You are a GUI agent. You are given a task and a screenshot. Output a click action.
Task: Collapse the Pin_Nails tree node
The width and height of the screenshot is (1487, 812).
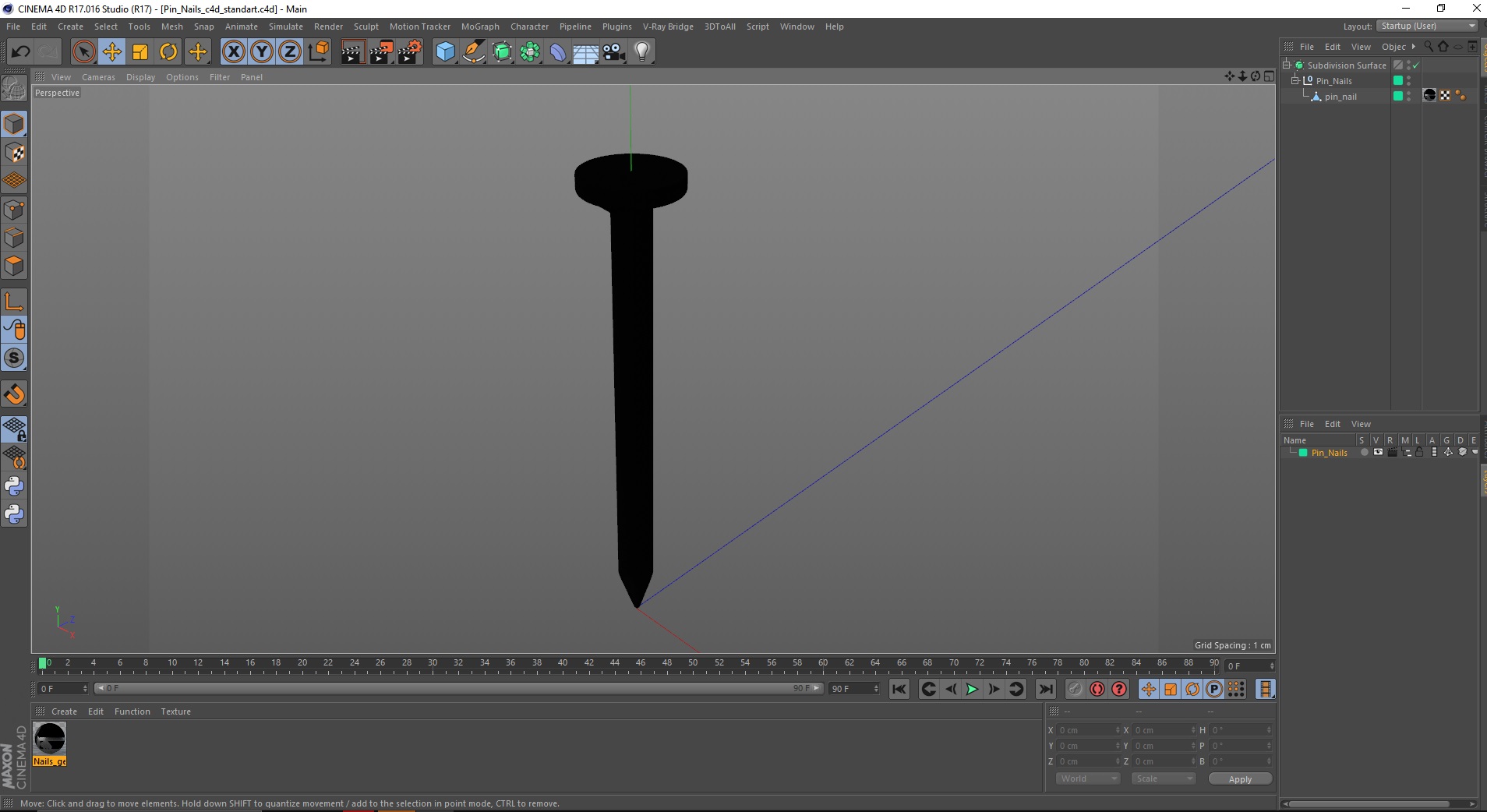click(1295, 80)
